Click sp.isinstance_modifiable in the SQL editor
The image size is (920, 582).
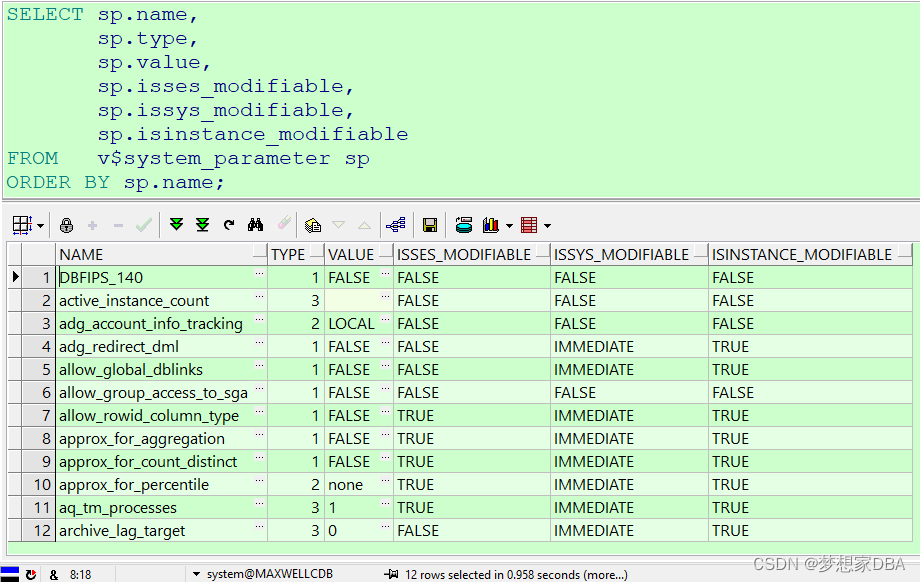(253, 134)
